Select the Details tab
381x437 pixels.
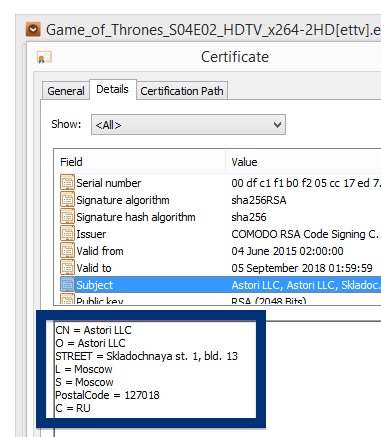tap(113, 89)
